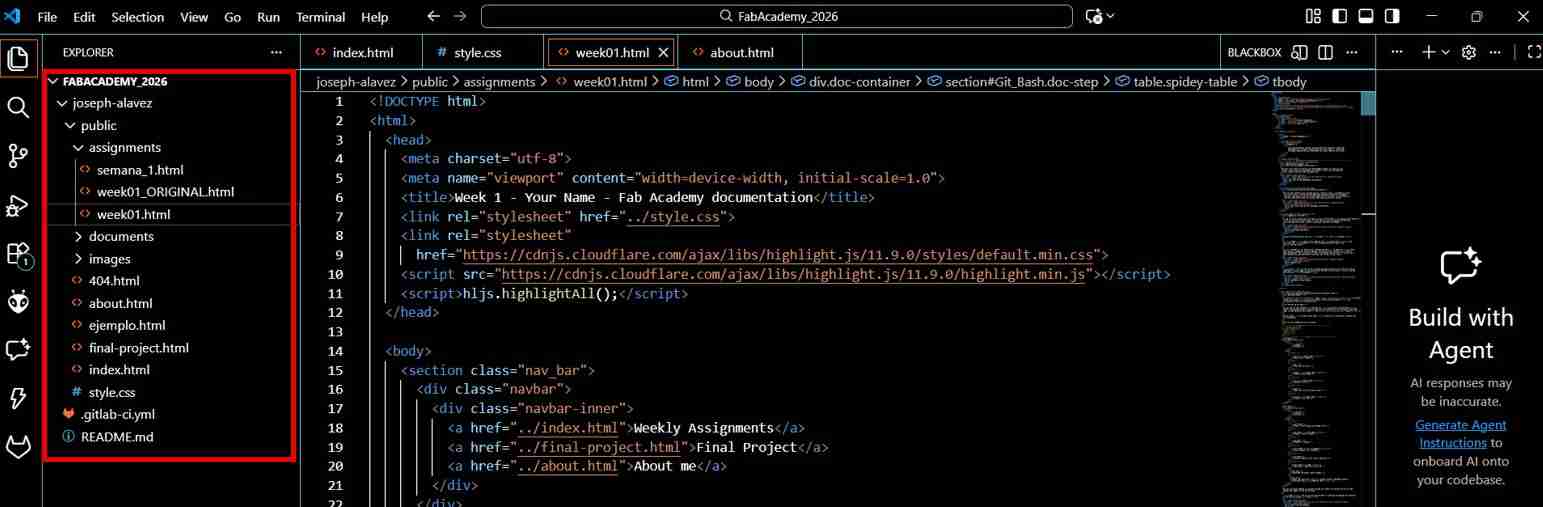Open chat settings gear icon
Image resolution: width=1543 pixels, height=507 pixels.
[x=1469, y=52]
